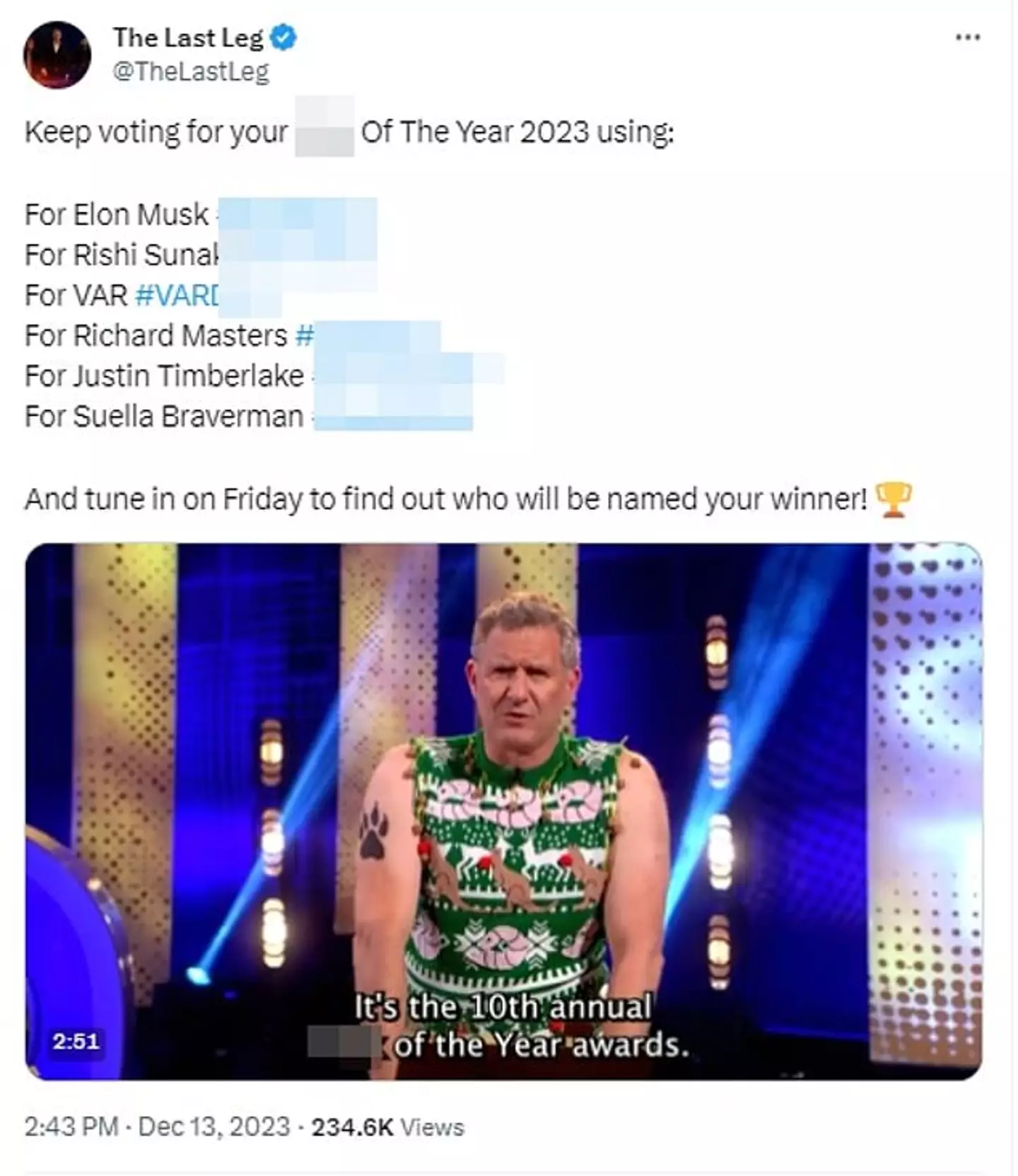This screenshot has width=1018, height=1176.
Task: Click The Last Leg profile avatar
Action: coord(57,55)
